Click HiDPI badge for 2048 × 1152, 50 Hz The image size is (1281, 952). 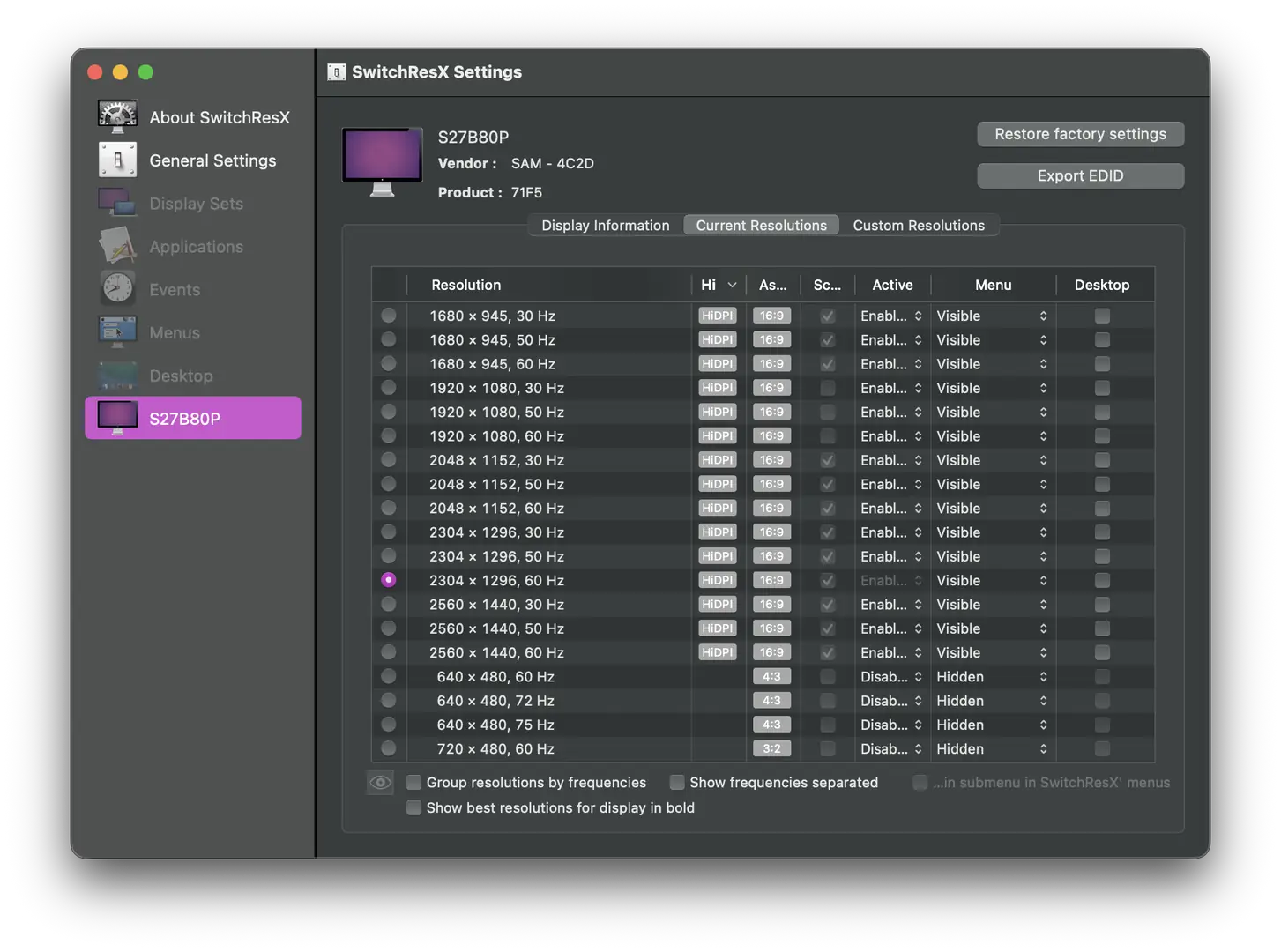coord(718,484)
